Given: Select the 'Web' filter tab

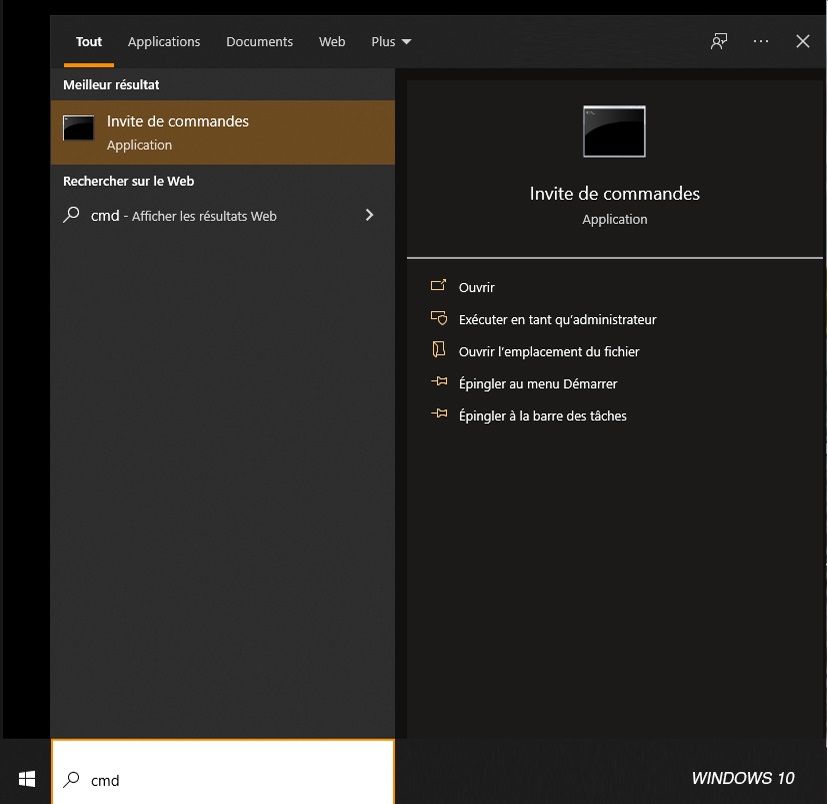Looking at the screenshot, I should [332, 41].
